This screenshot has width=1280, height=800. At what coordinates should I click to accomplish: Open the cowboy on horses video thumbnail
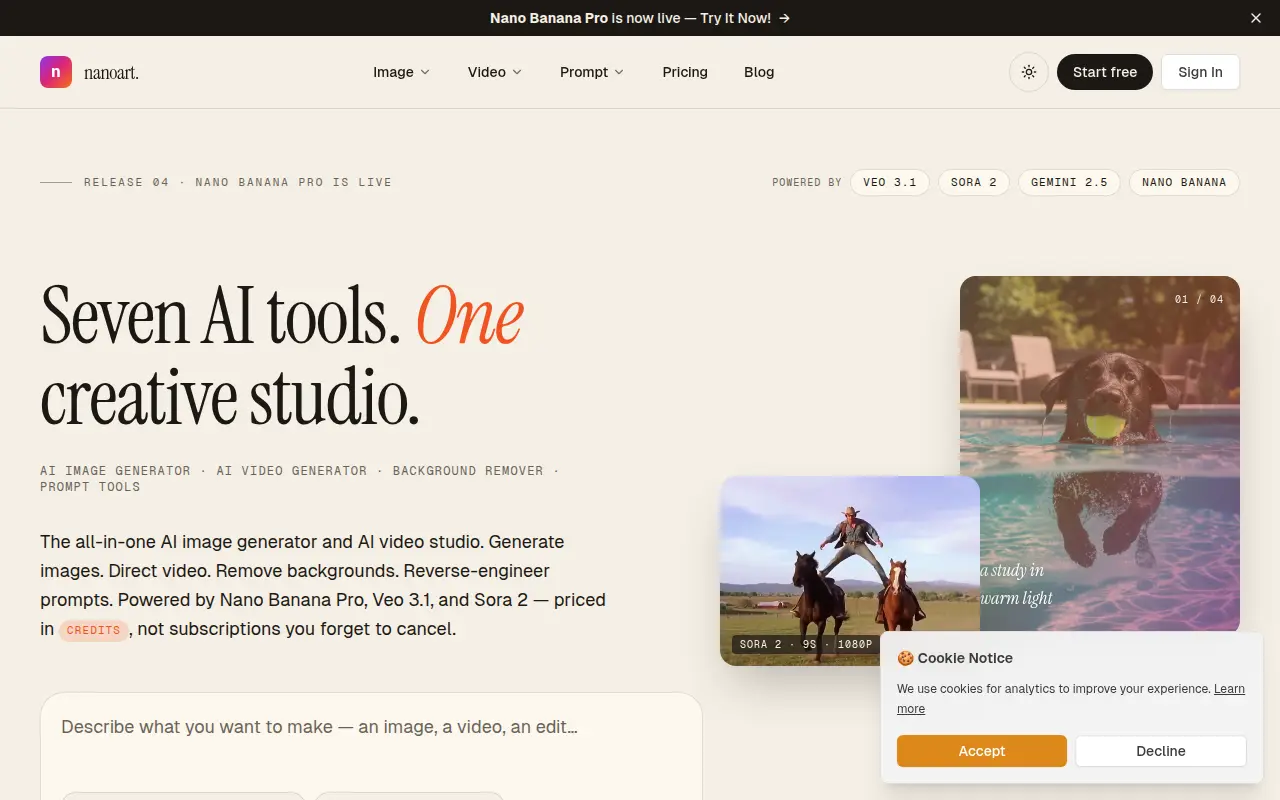point(850,570)
